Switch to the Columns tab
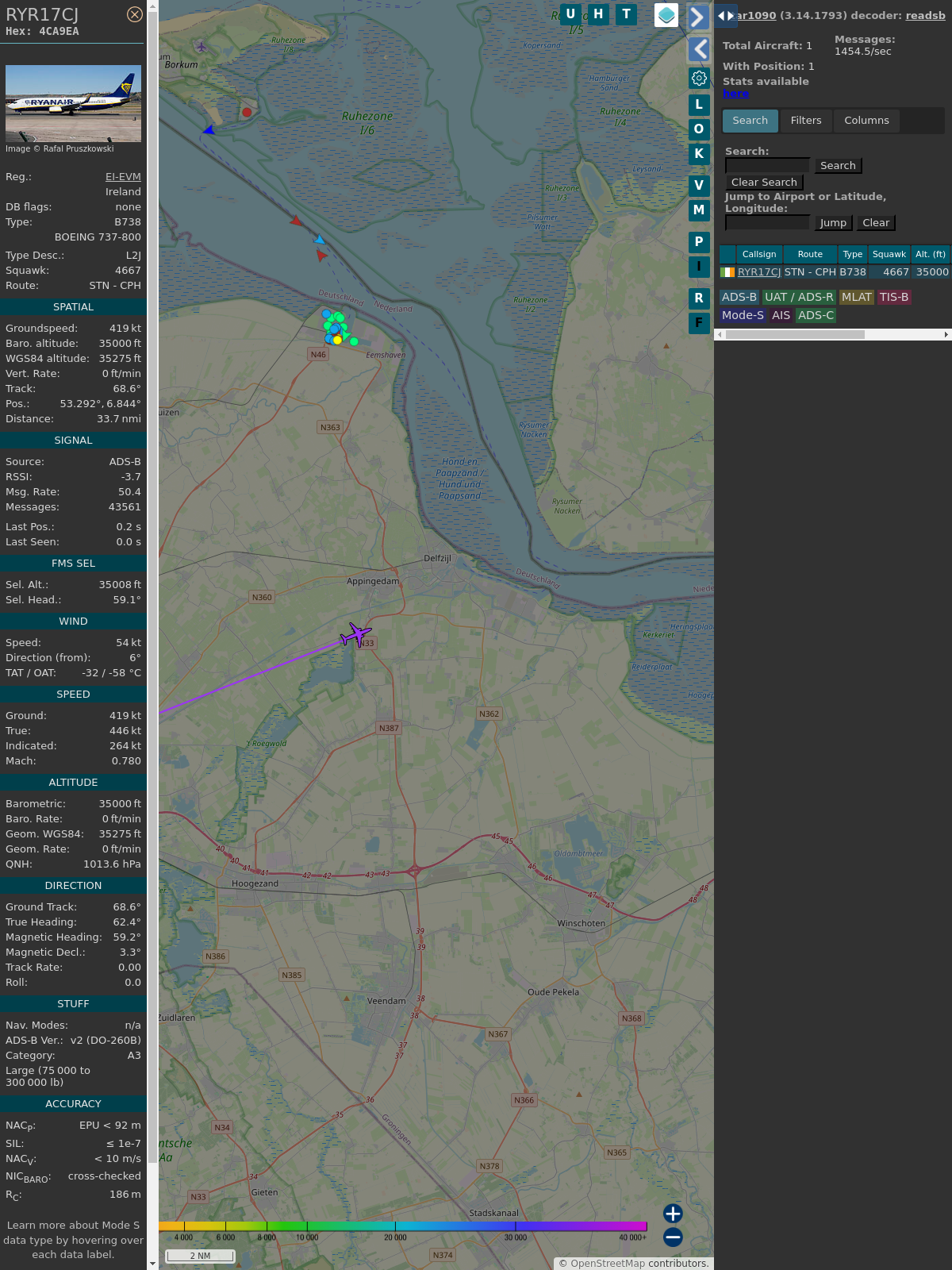952x1270 pixels. pos(866,121)
